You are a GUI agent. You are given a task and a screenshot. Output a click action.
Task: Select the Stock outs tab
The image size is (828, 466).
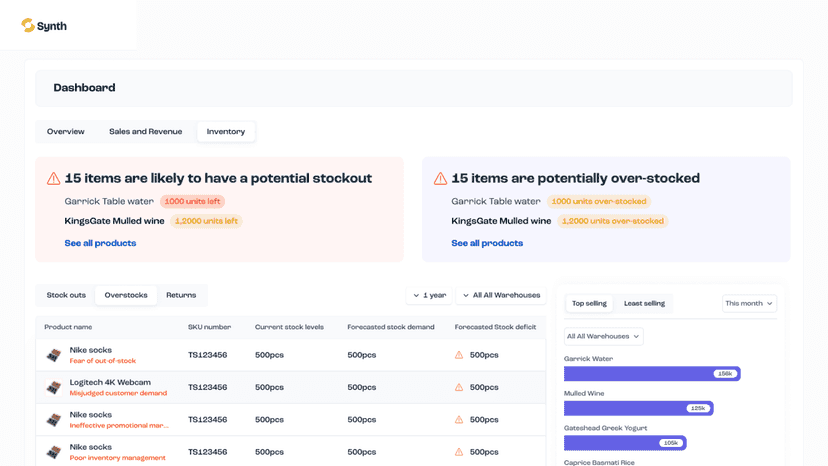[x=66, y=295]
